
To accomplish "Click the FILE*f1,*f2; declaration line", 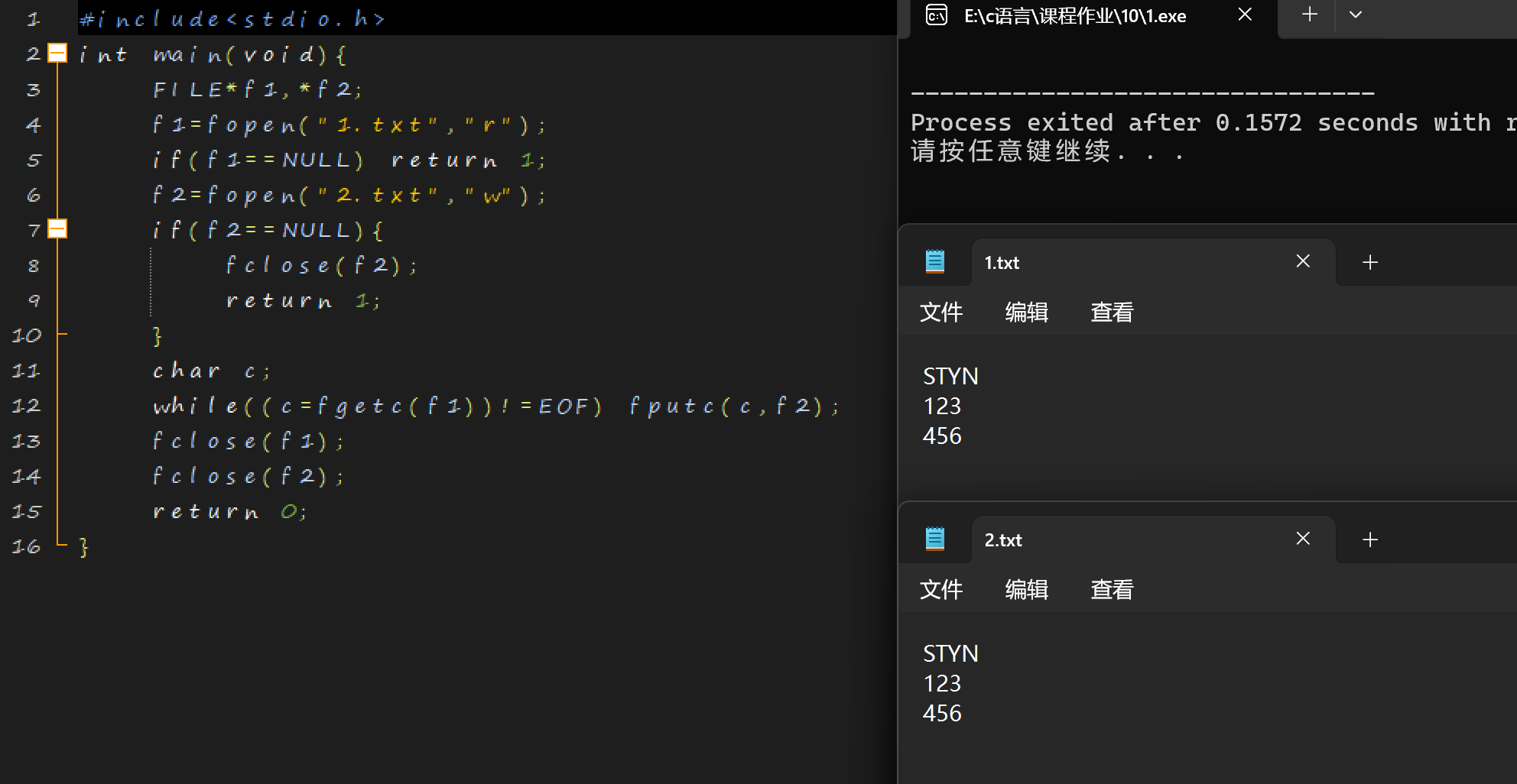I will coord(258,89).
